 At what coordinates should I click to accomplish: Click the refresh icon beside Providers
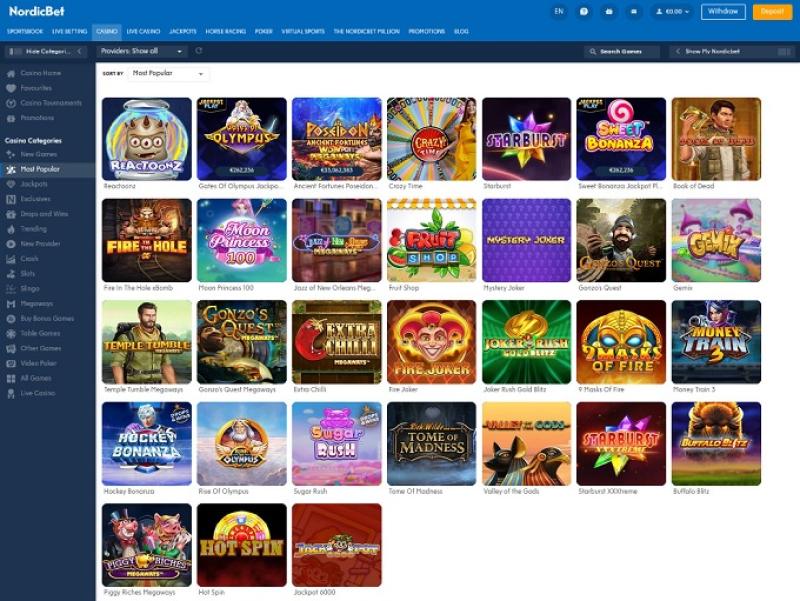(199, 51)
